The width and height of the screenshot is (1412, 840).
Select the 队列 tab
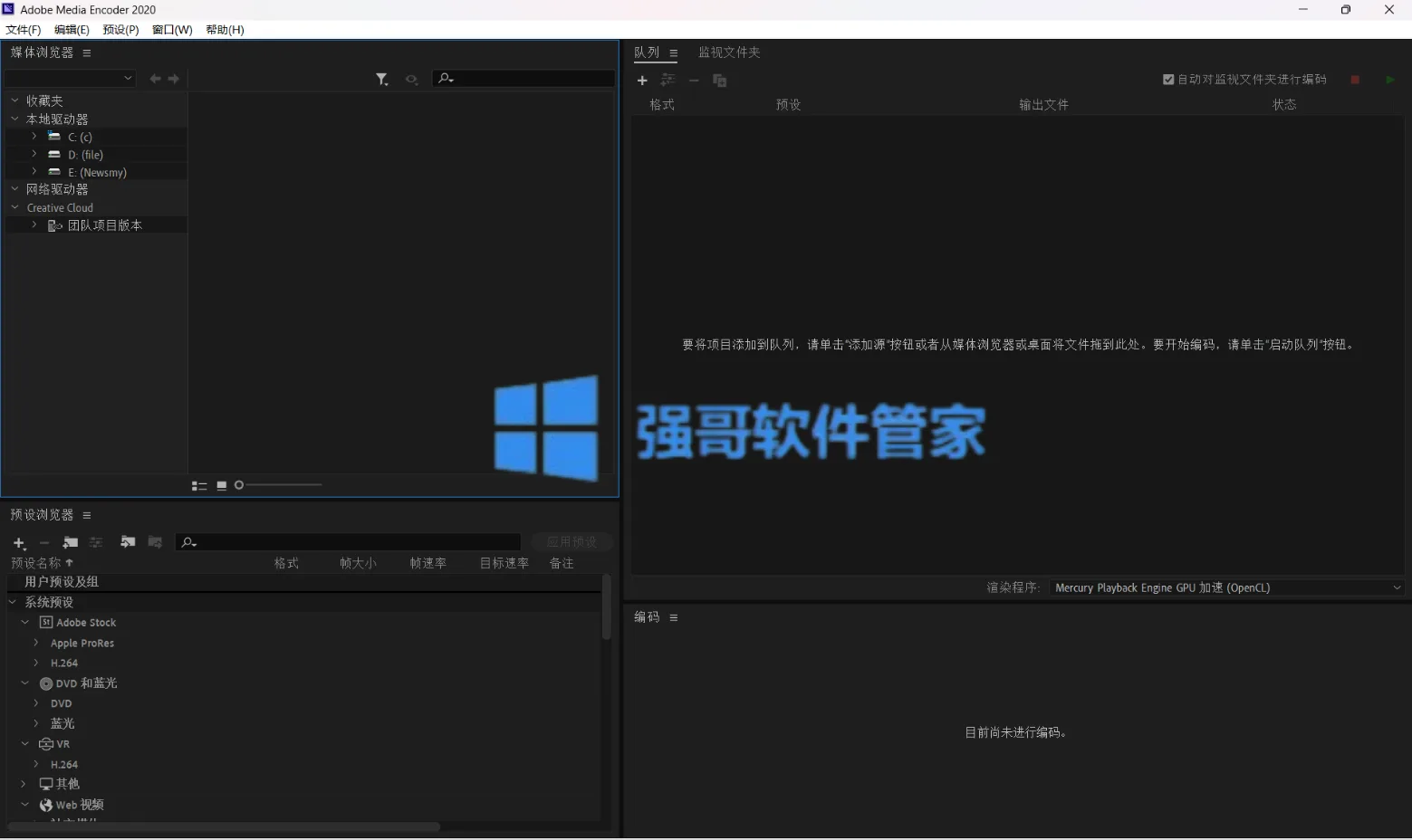(x=647, y=52)
